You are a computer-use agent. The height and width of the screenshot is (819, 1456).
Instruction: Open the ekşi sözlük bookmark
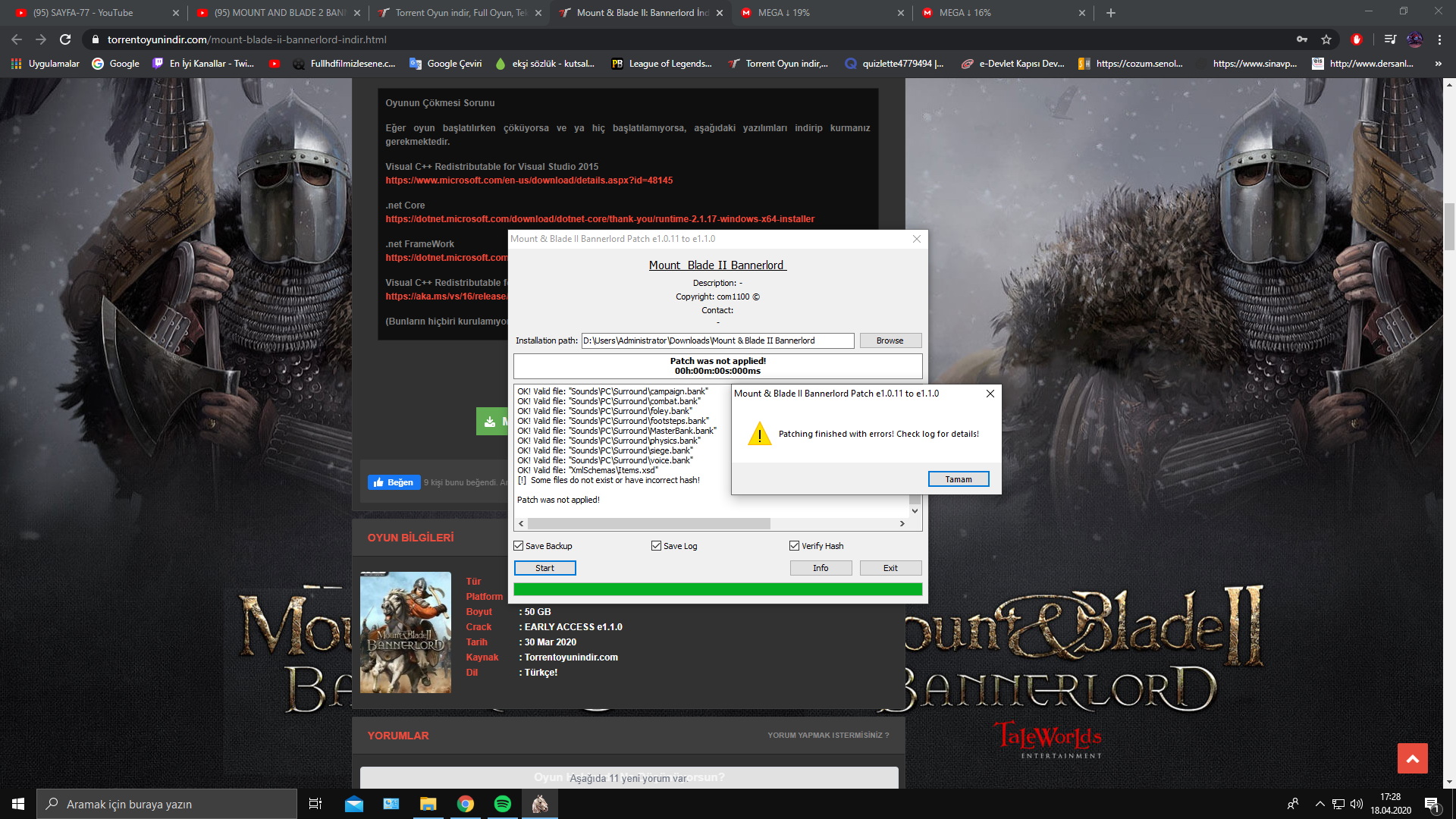coord(544,64)
